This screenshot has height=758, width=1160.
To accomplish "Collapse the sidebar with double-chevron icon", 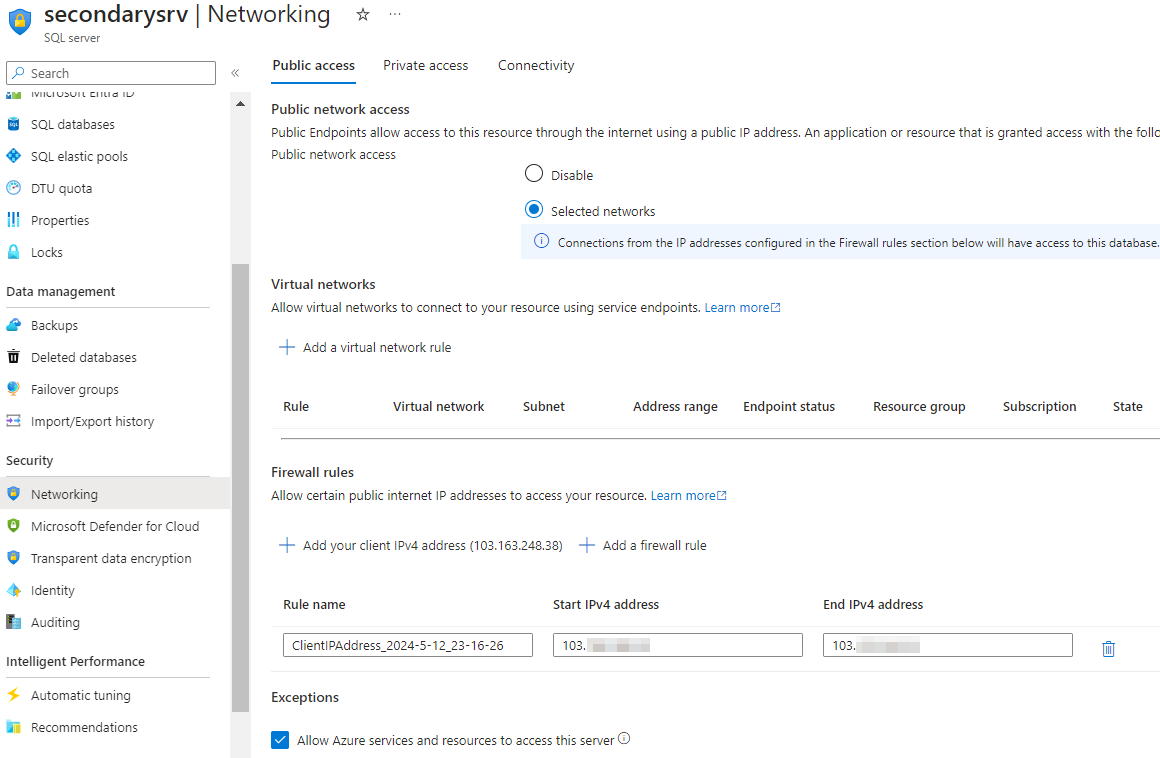I will [x=235, y=72].
